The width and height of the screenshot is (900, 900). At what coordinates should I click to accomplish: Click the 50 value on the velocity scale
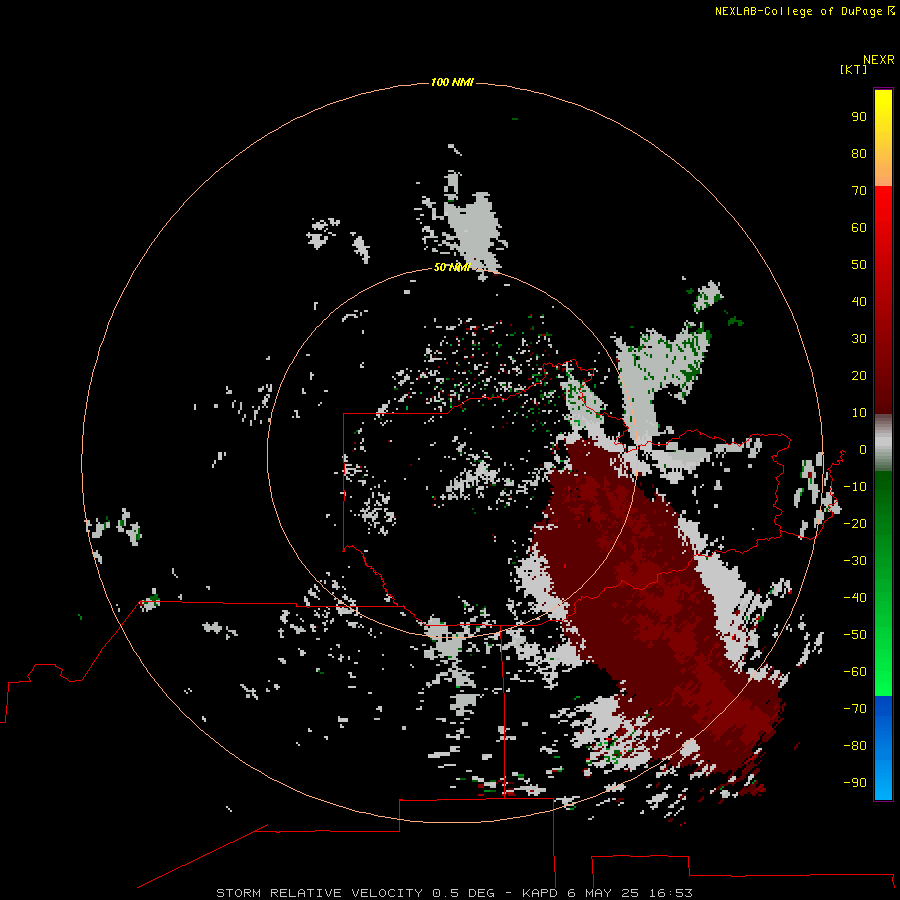coord(859,265)
